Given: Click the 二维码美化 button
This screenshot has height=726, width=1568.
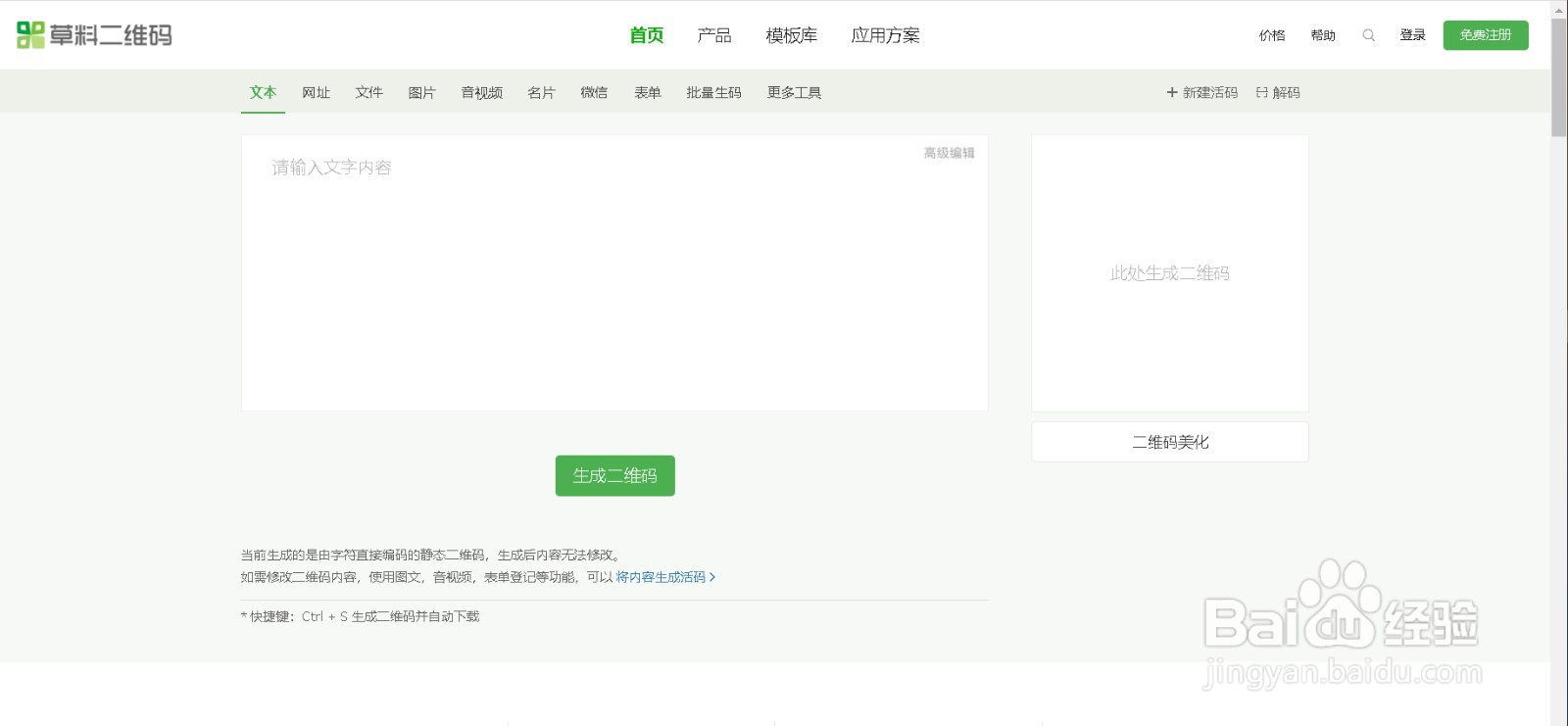Looking at the screenshot, I should 1170,442.
